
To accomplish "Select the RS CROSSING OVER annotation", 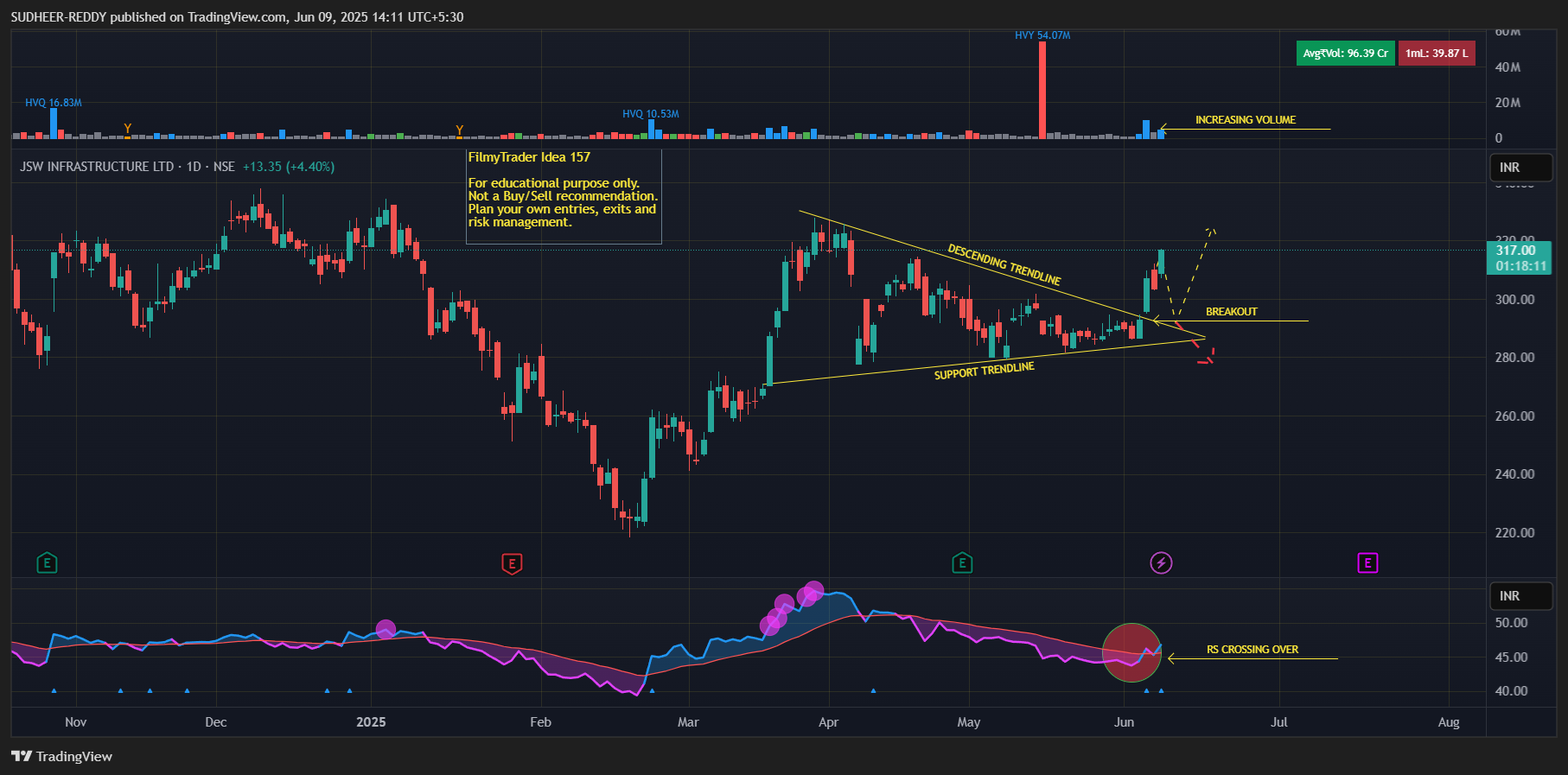I will (x=1252, y=650).
